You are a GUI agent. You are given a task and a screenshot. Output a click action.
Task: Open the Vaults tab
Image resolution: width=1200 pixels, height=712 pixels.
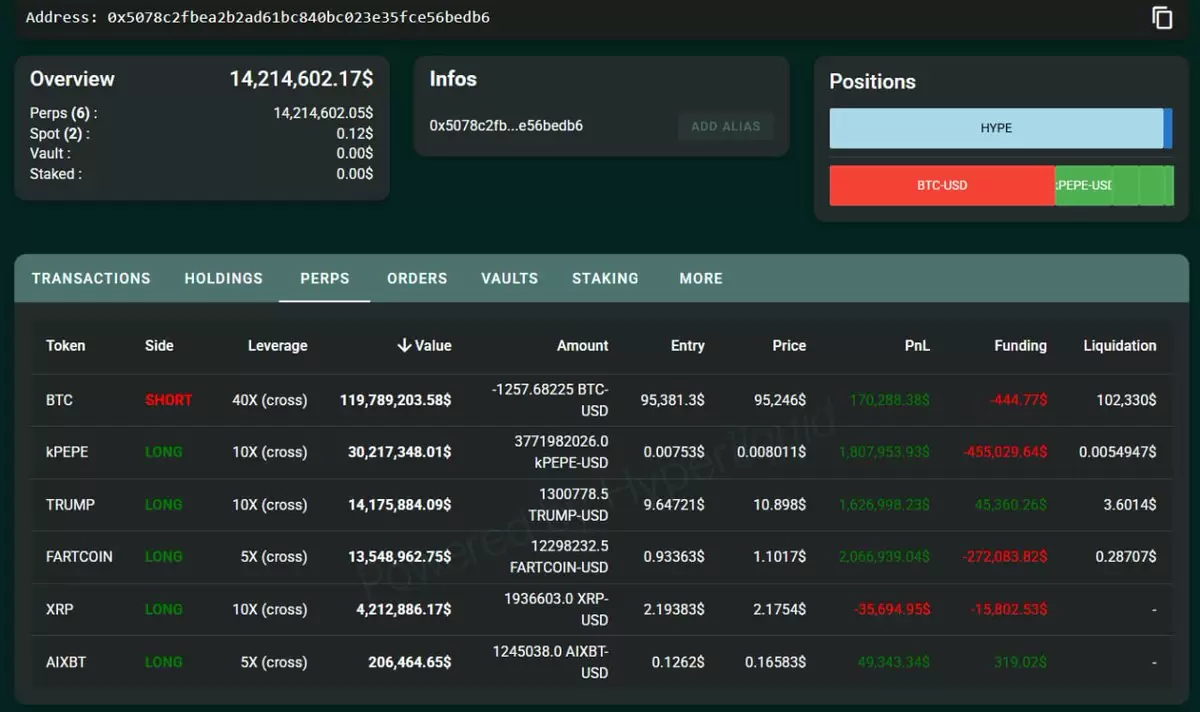pyautogui.click(x=510, y=278)
